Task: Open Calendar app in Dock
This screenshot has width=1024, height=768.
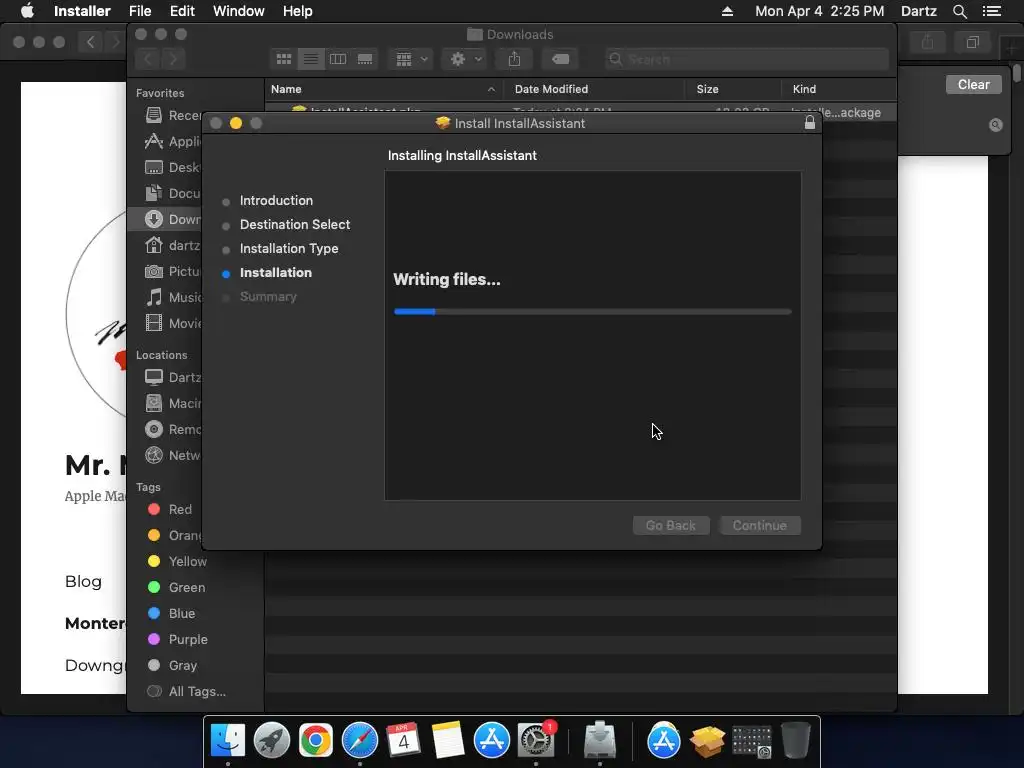Action: pyautogui.click(x=403, y=741)
